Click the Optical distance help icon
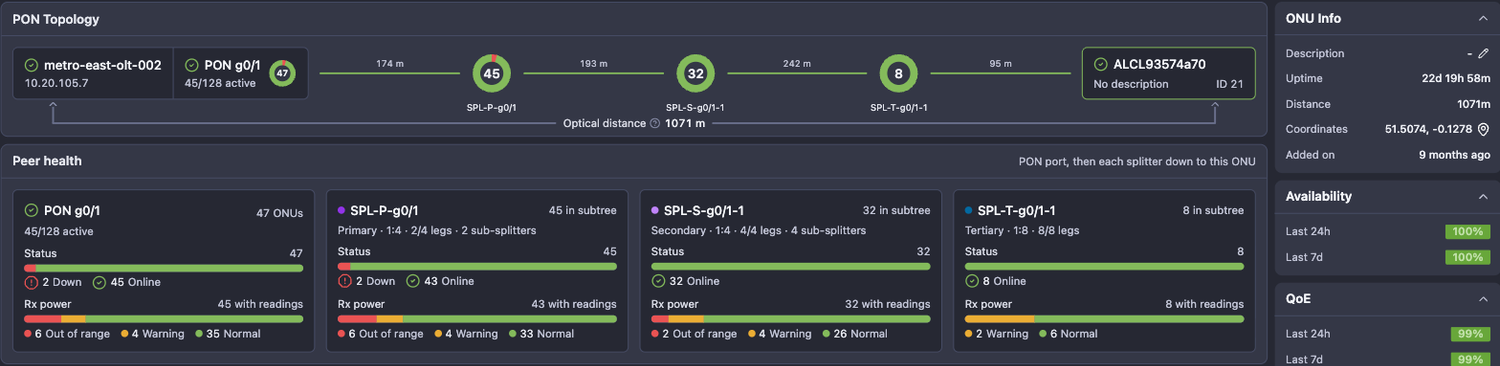 point(655,123)
